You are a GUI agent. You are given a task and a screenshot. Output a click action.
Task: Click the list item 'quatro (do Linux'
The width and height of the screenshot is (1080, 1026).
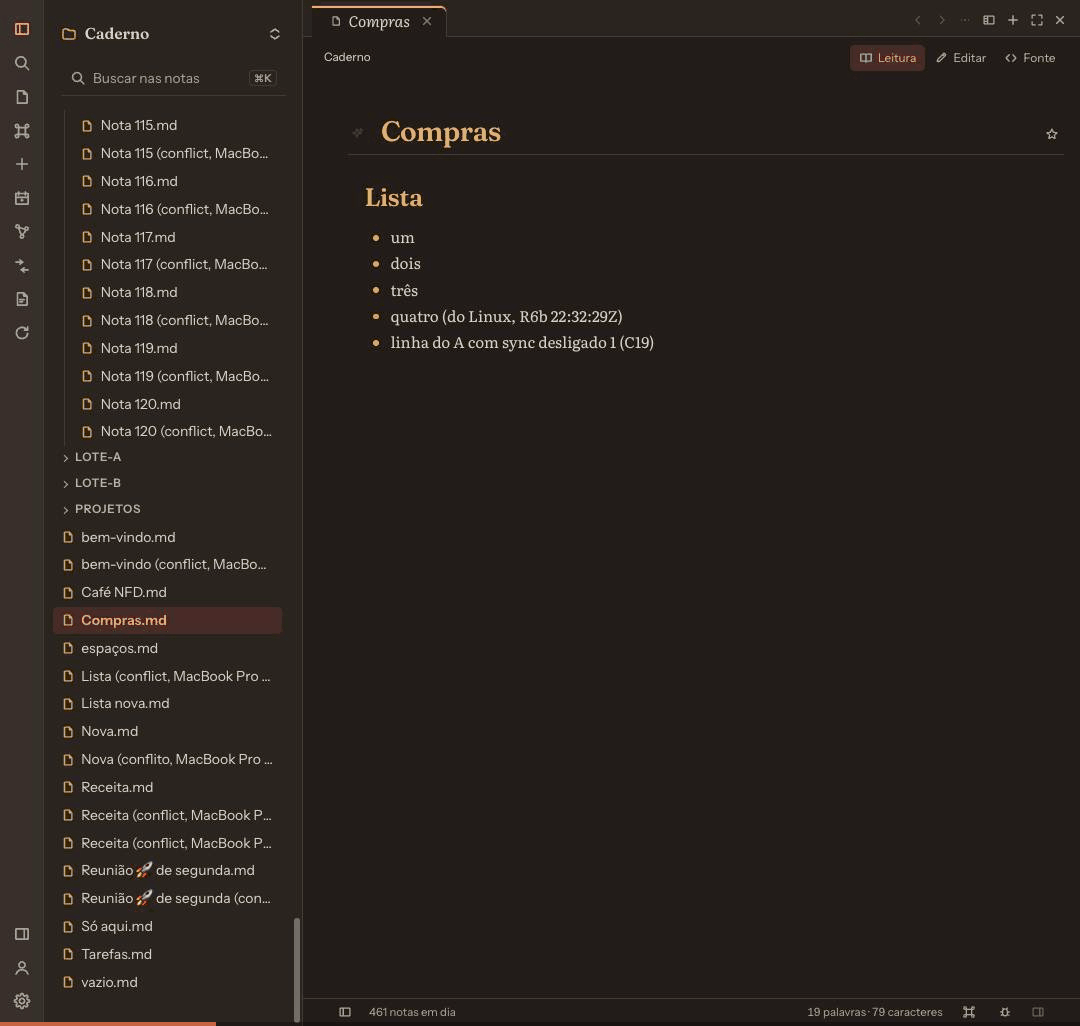click(506, 317)
